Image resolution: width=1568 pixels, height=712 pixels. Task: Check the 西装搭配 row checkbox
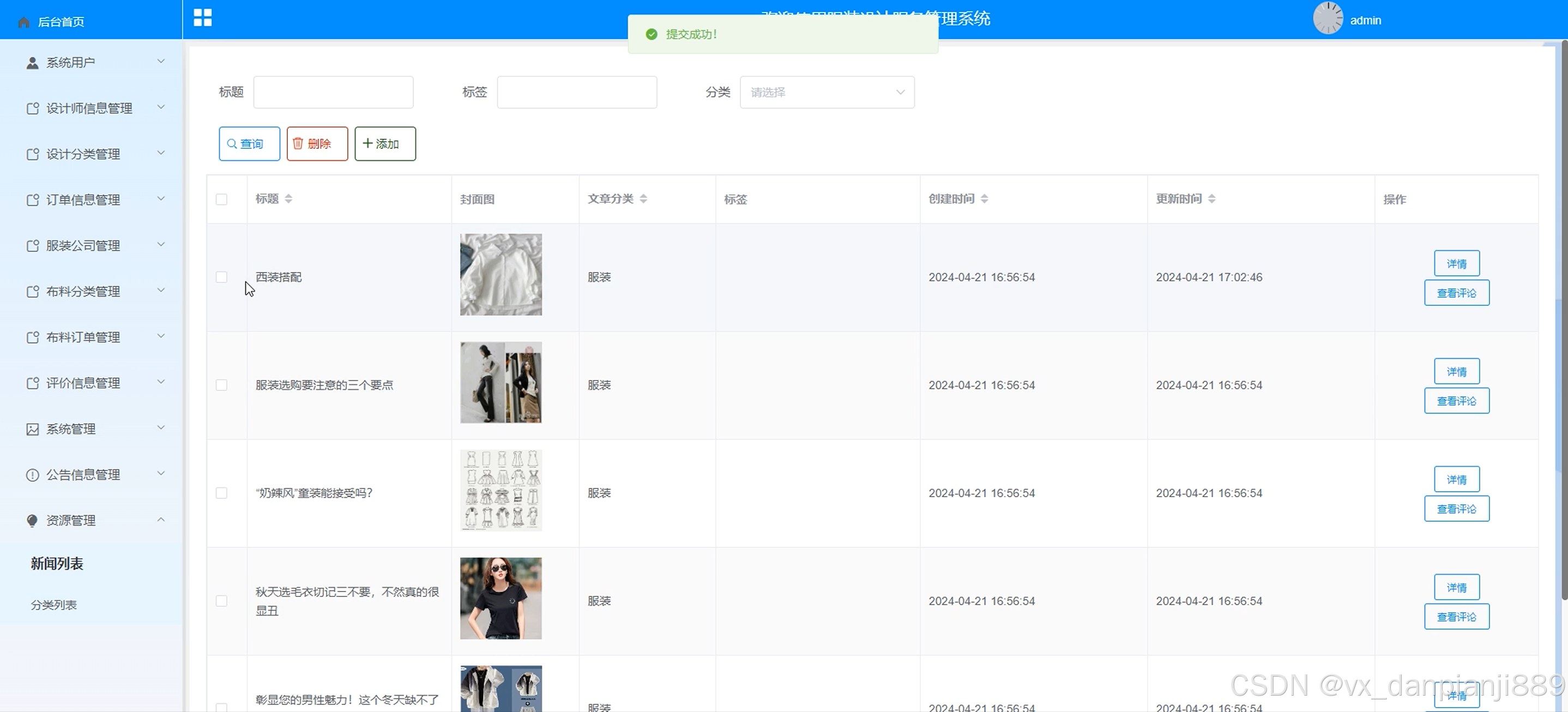click(x=221, y=277)
